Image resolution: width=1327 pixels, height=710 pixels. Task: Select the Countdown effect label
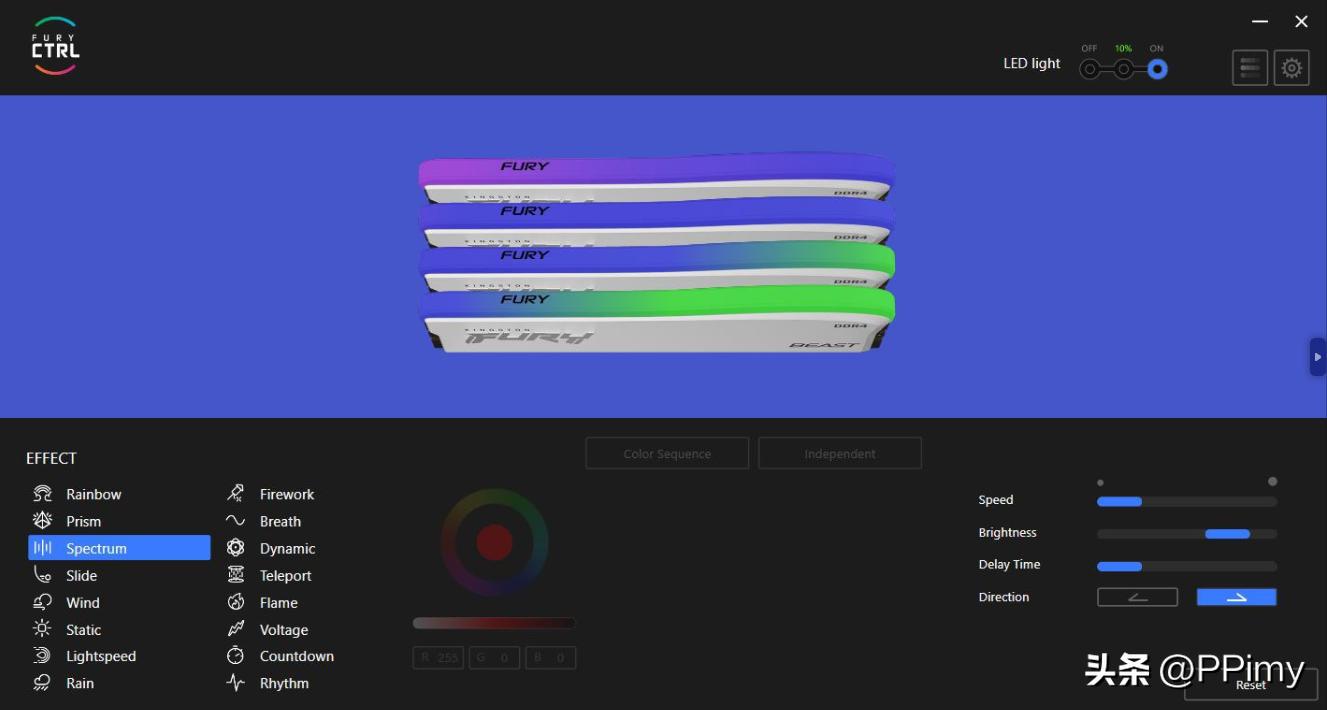tap(297, 656)
